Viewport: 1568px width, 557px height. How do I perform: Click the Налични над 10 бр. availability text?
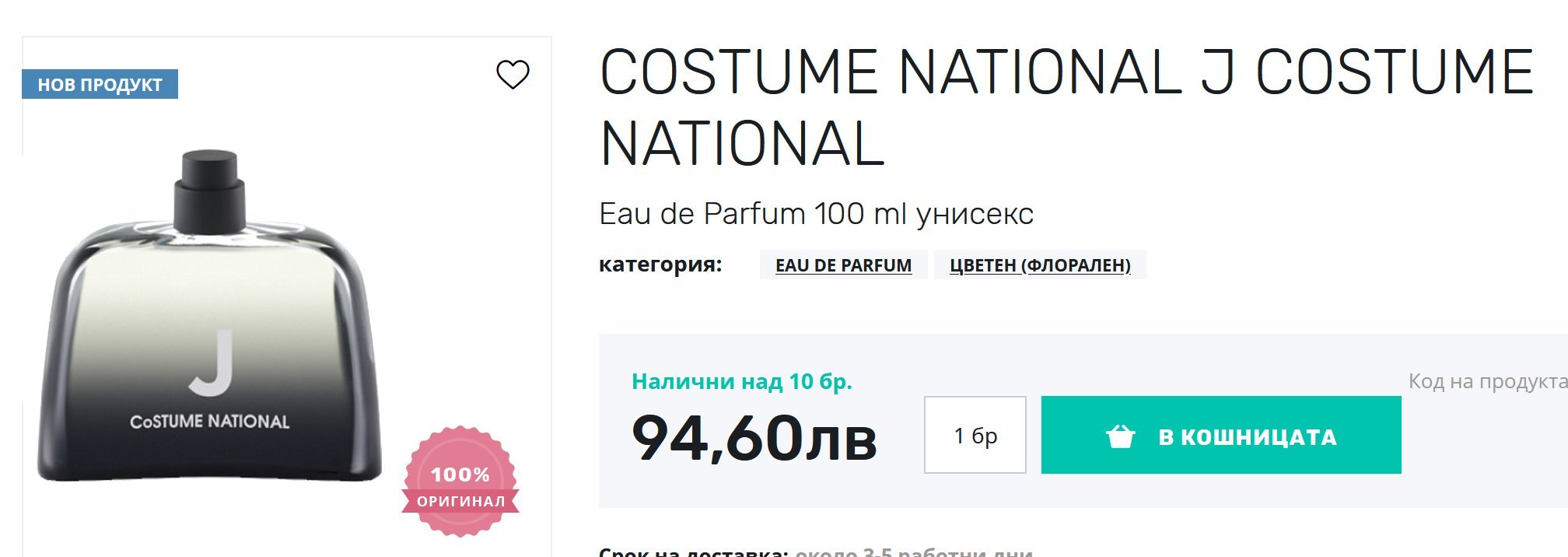click(x=741, y=381)
